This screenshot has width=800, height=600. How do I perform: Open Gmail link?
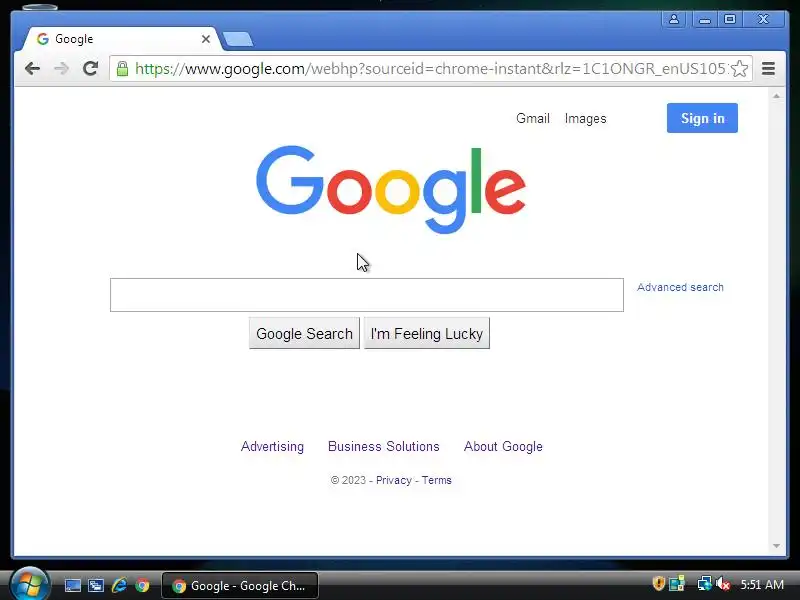[x=533, y=118]
